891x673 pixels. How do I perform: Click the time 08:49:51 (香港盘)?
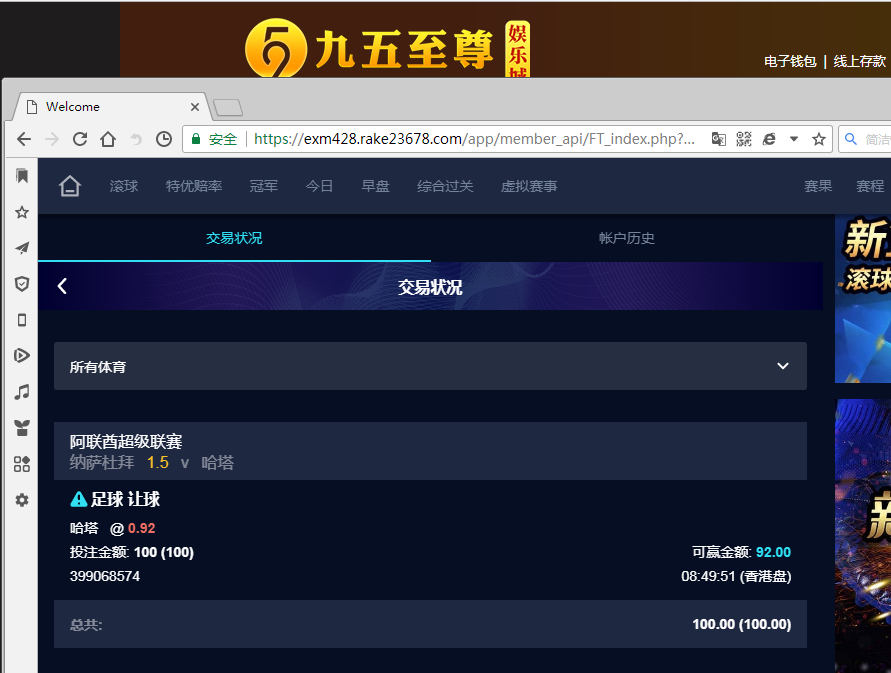pyautogui.click(x=736, y=576)
